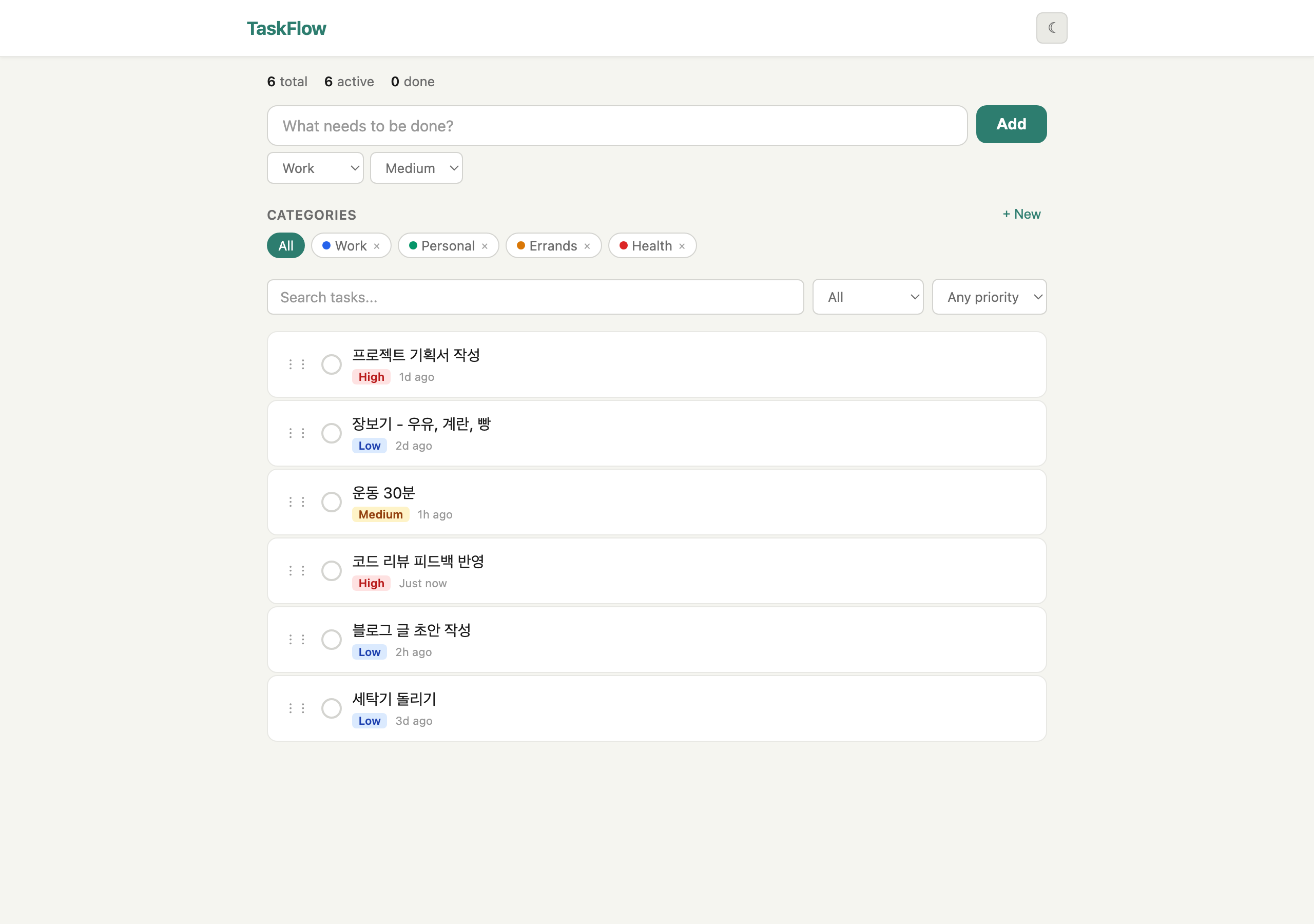Open the Any priority filter dropdown

[989, 297]
